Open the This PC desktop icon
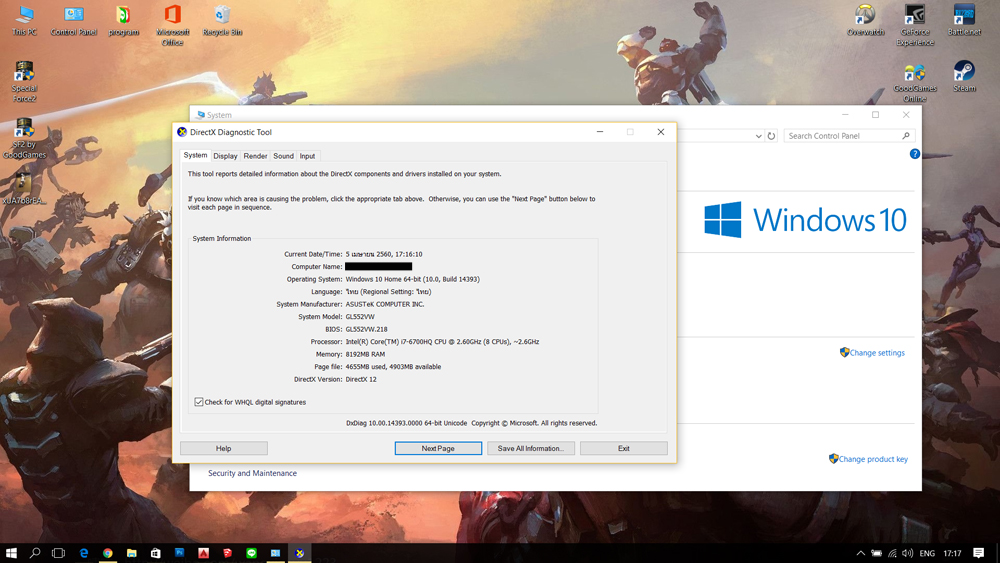 click(24, 20)
